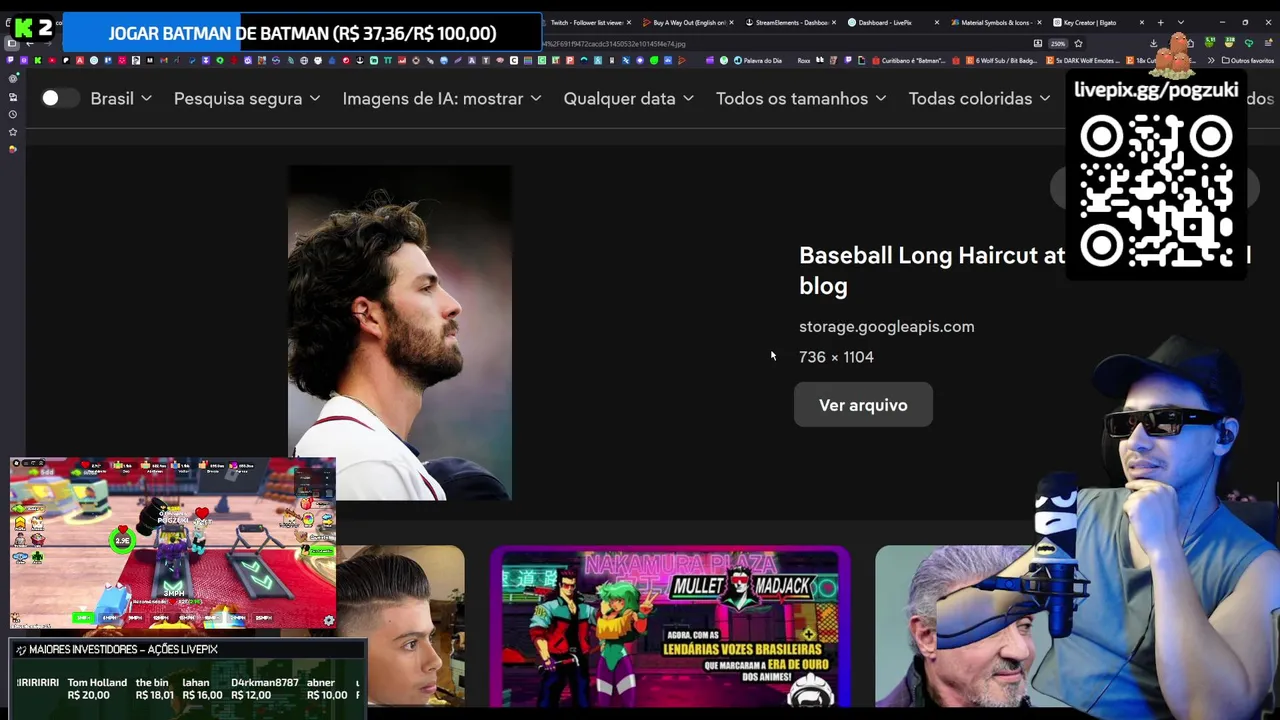Click the green 2.9E heart circle in game

pos(122,540)
